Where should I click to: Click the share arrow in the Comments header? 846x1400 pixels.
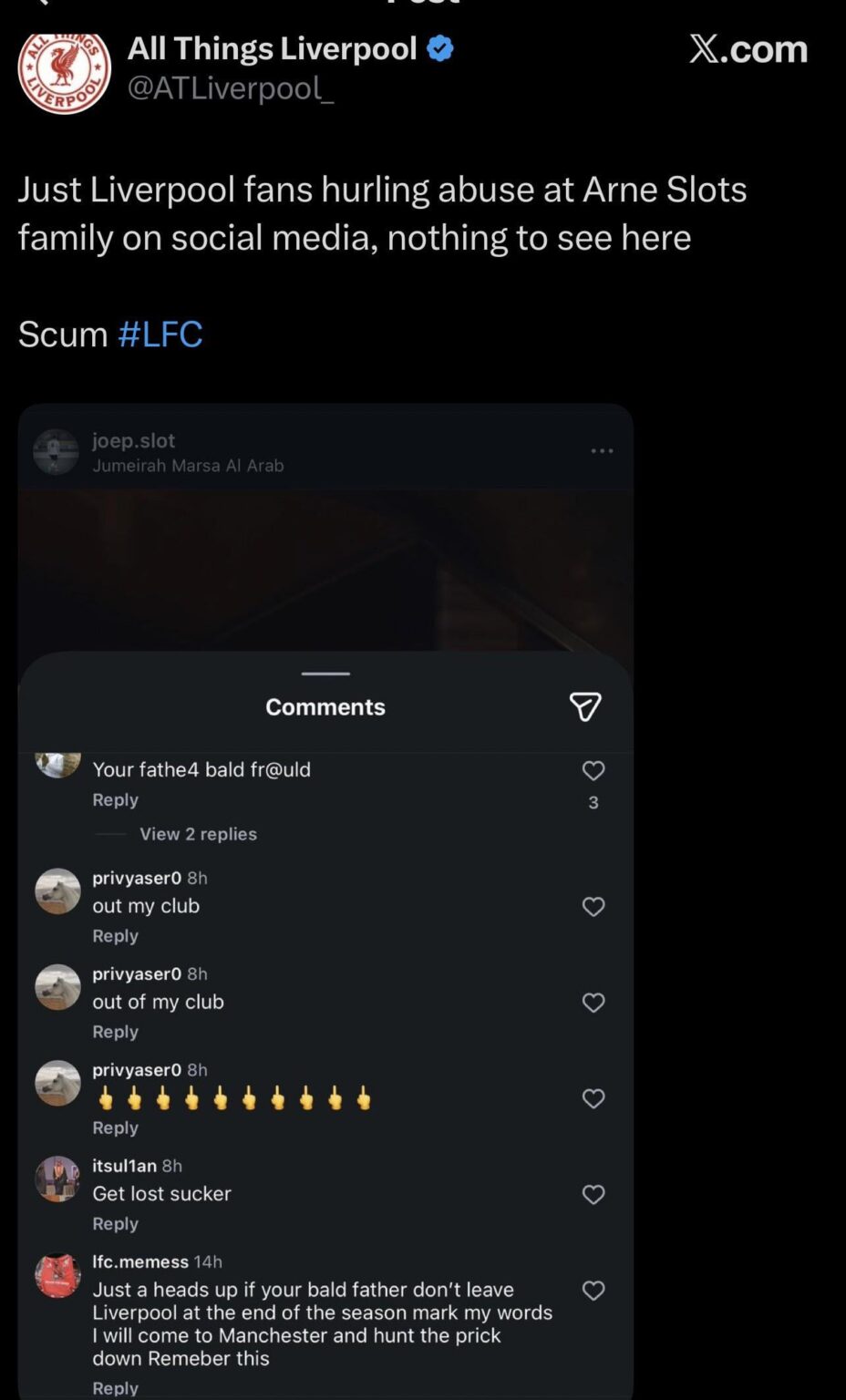pos(586,705)
